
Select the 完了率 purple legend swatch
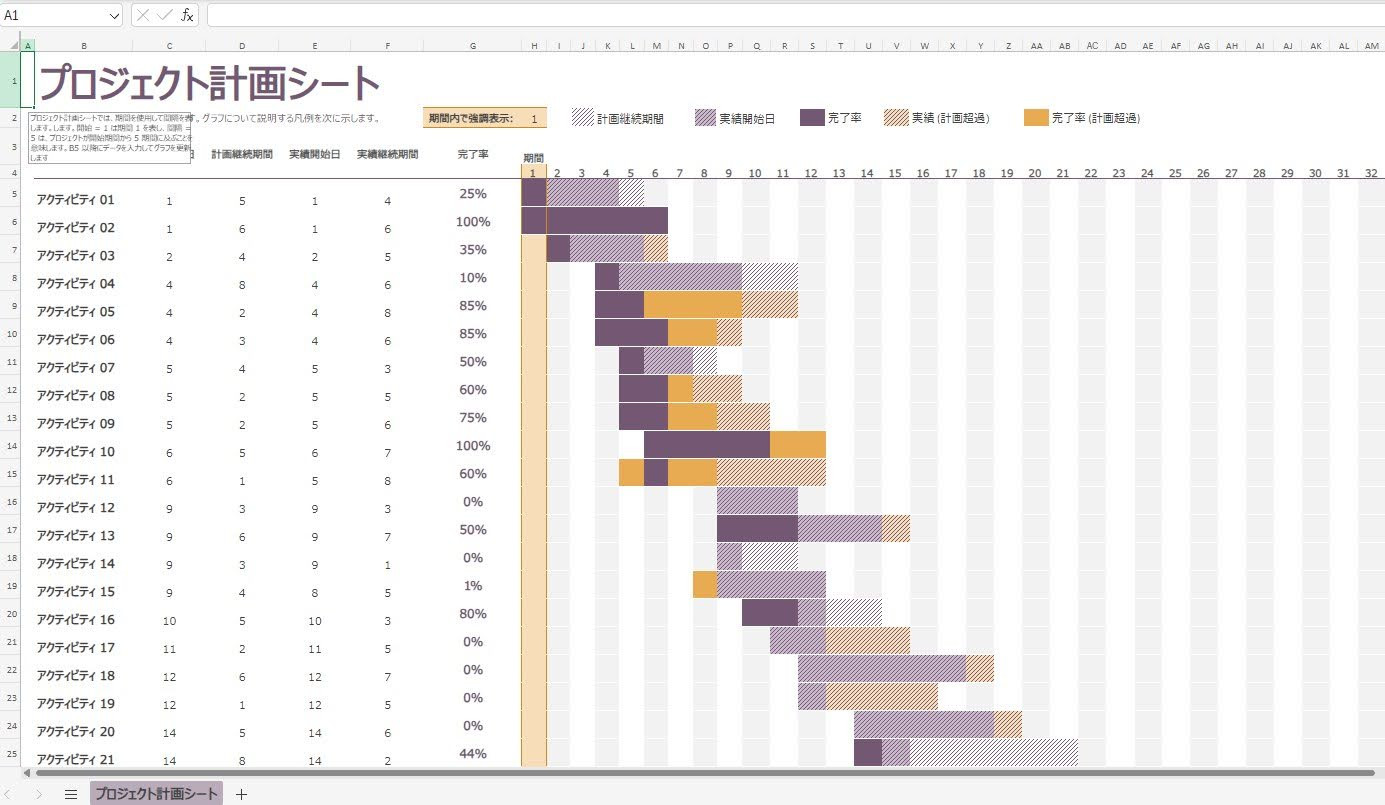[812, 117]
